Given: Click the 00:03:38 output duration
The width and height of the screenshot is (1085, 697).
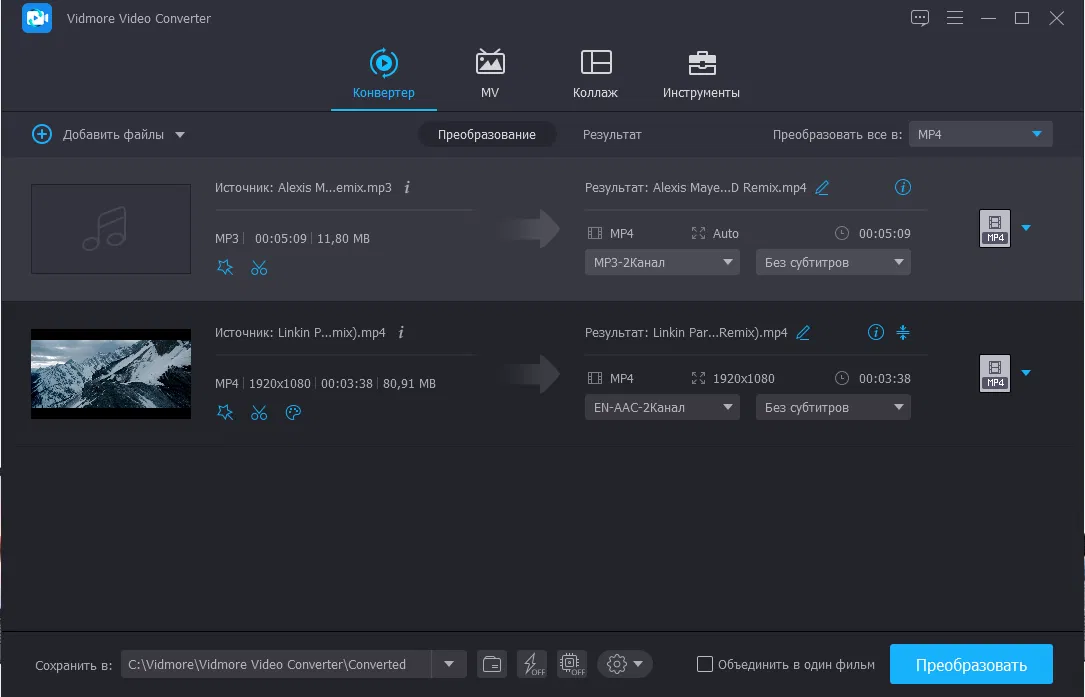Looking at the screenshot, I should [884, 379].
